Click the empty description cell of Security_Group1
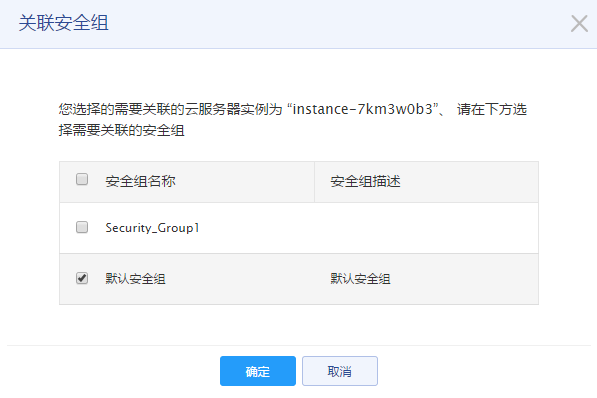The width and height of the screenshot is (597, 398). 426,228
